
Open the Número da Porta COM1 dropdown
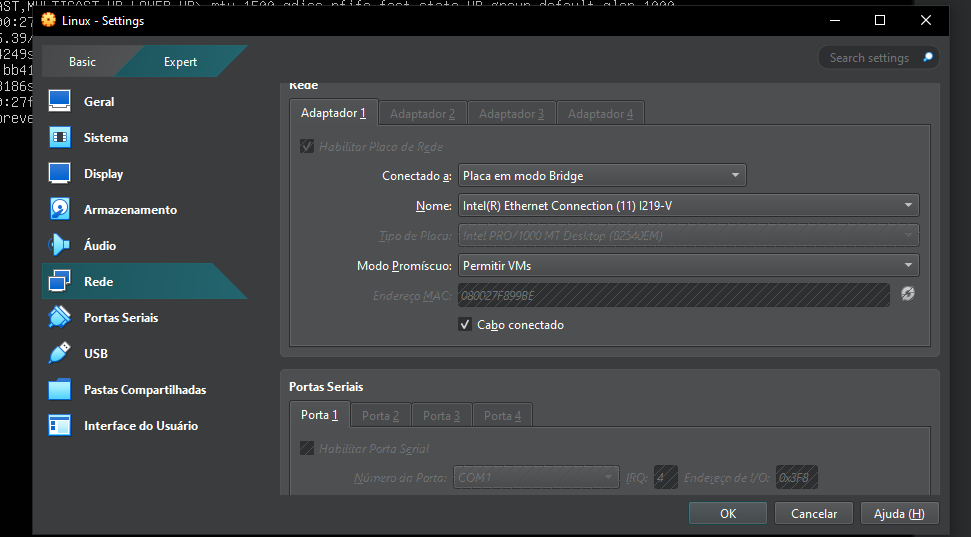point(536,478)
